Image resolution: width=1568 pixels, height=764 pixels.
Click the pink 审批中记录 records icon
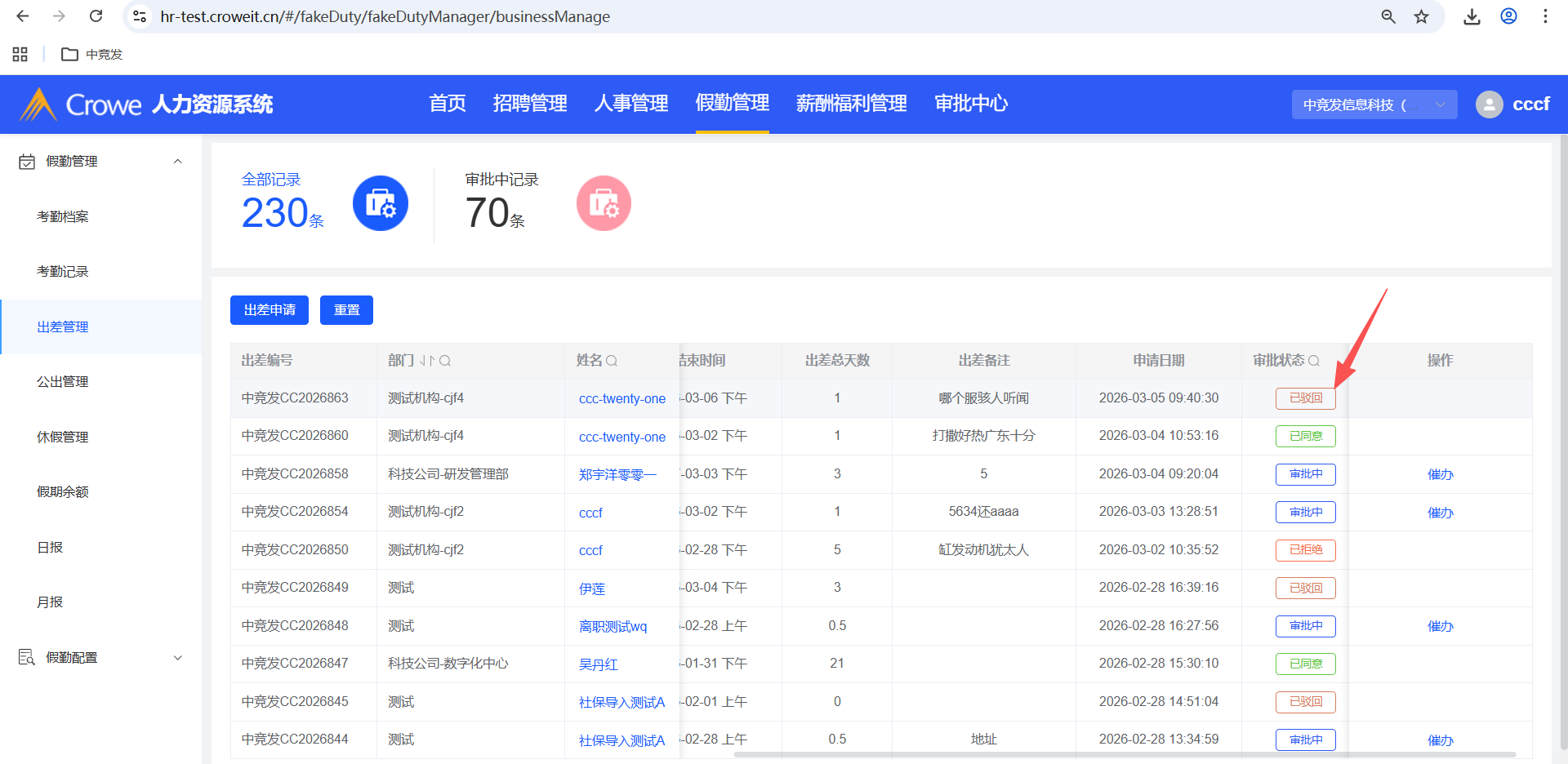(x=604, y=203)
